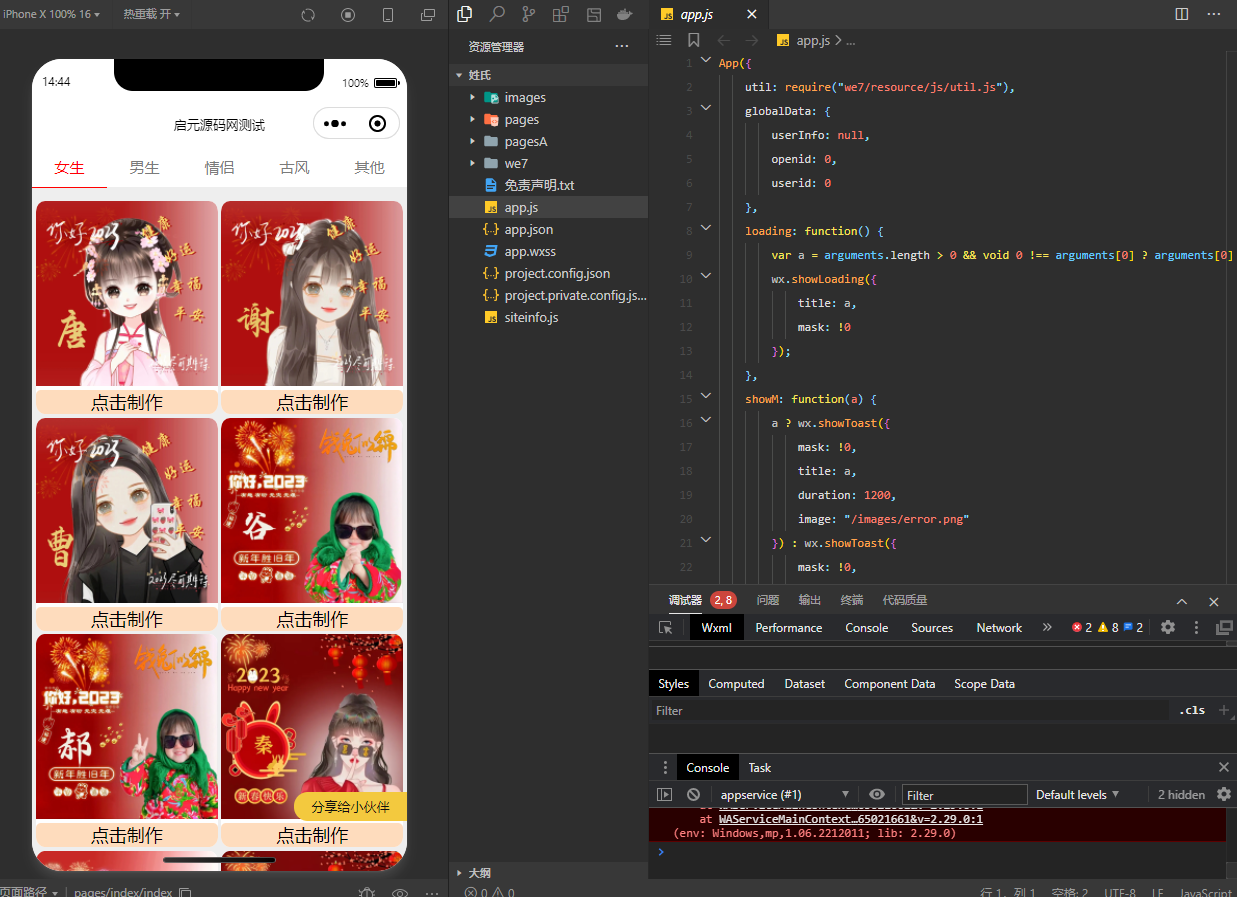Activate the element inspector picker icon

tap(666, 628)
